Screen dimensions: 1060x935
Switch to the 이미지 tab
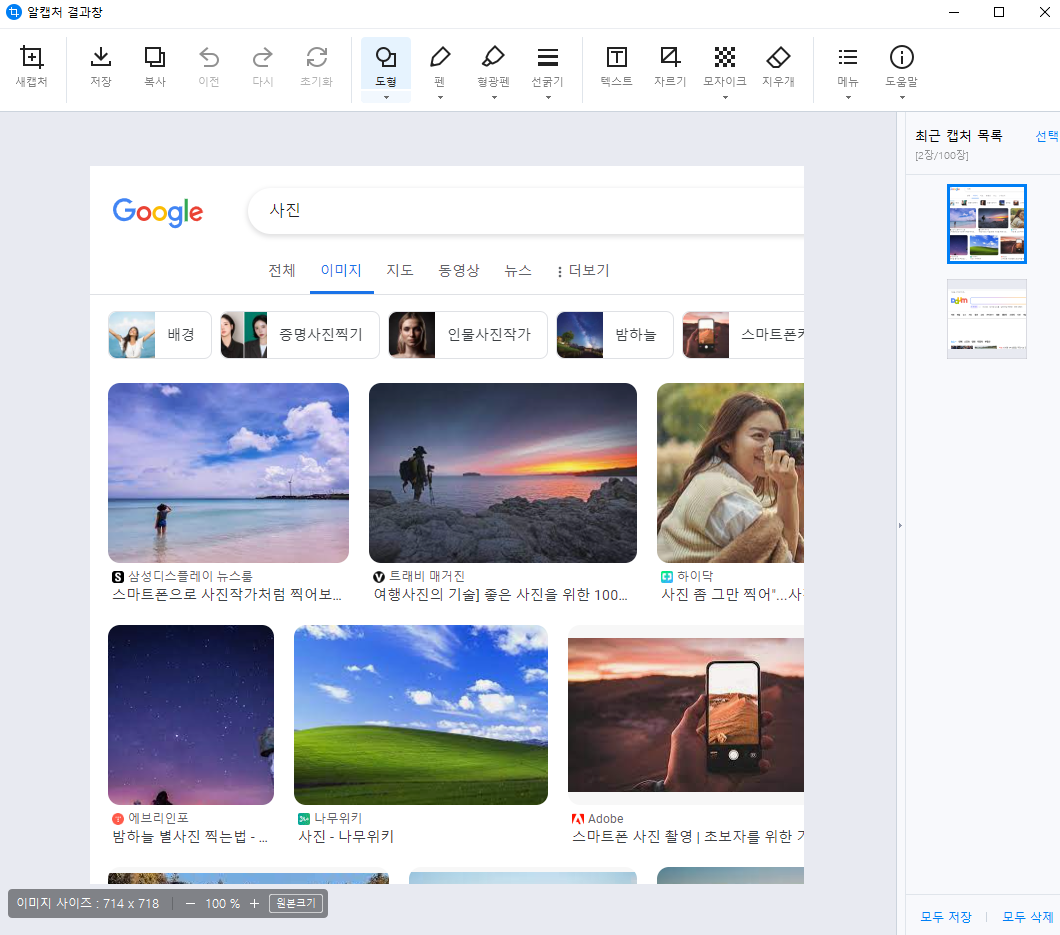tap(341, 270)
